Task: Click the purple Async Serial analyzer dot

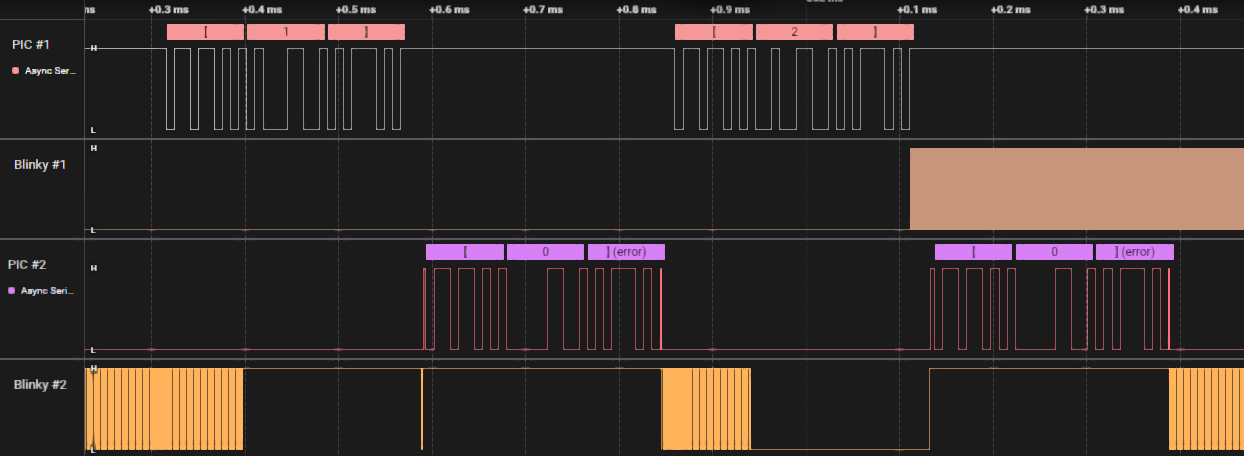Action: point(12,290)
